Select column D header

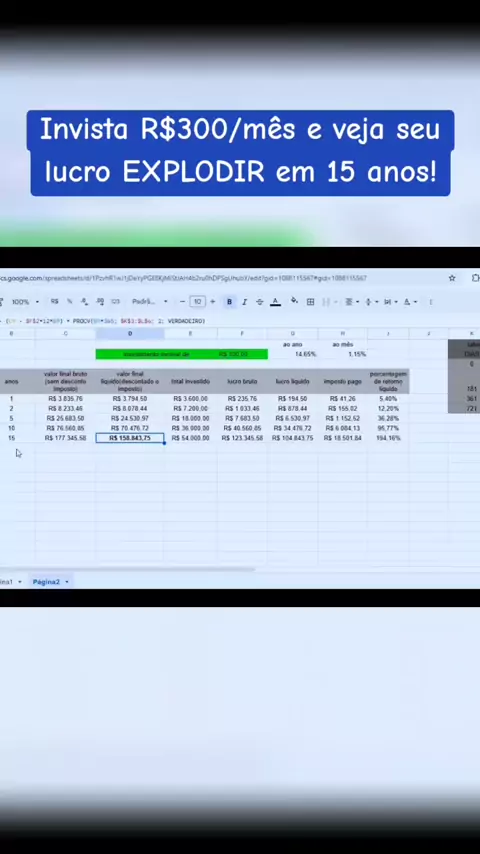pyautogui.click(x=130, y=333)
